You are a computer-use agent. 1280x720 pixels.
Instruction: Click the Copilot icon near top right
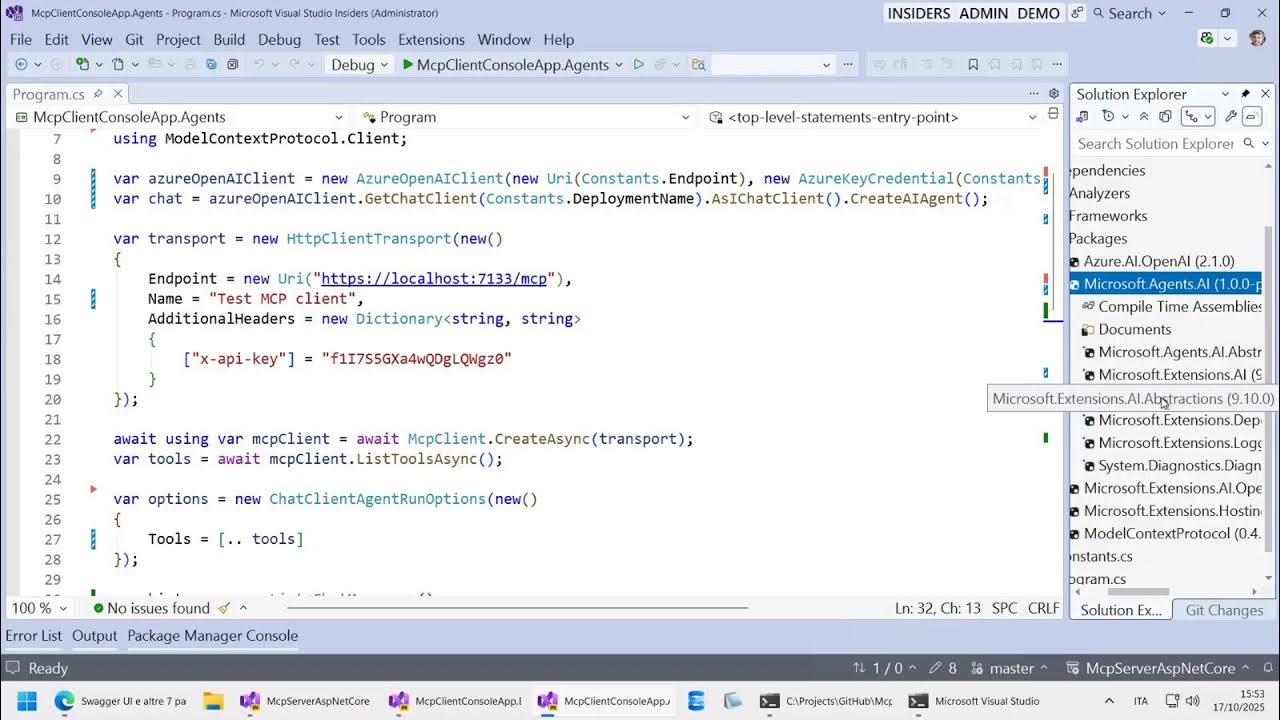[1207, 38]
